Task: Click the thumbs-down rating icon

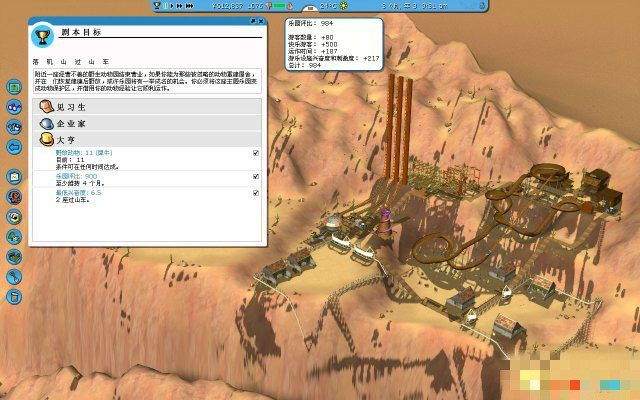Action: point(269,6)
